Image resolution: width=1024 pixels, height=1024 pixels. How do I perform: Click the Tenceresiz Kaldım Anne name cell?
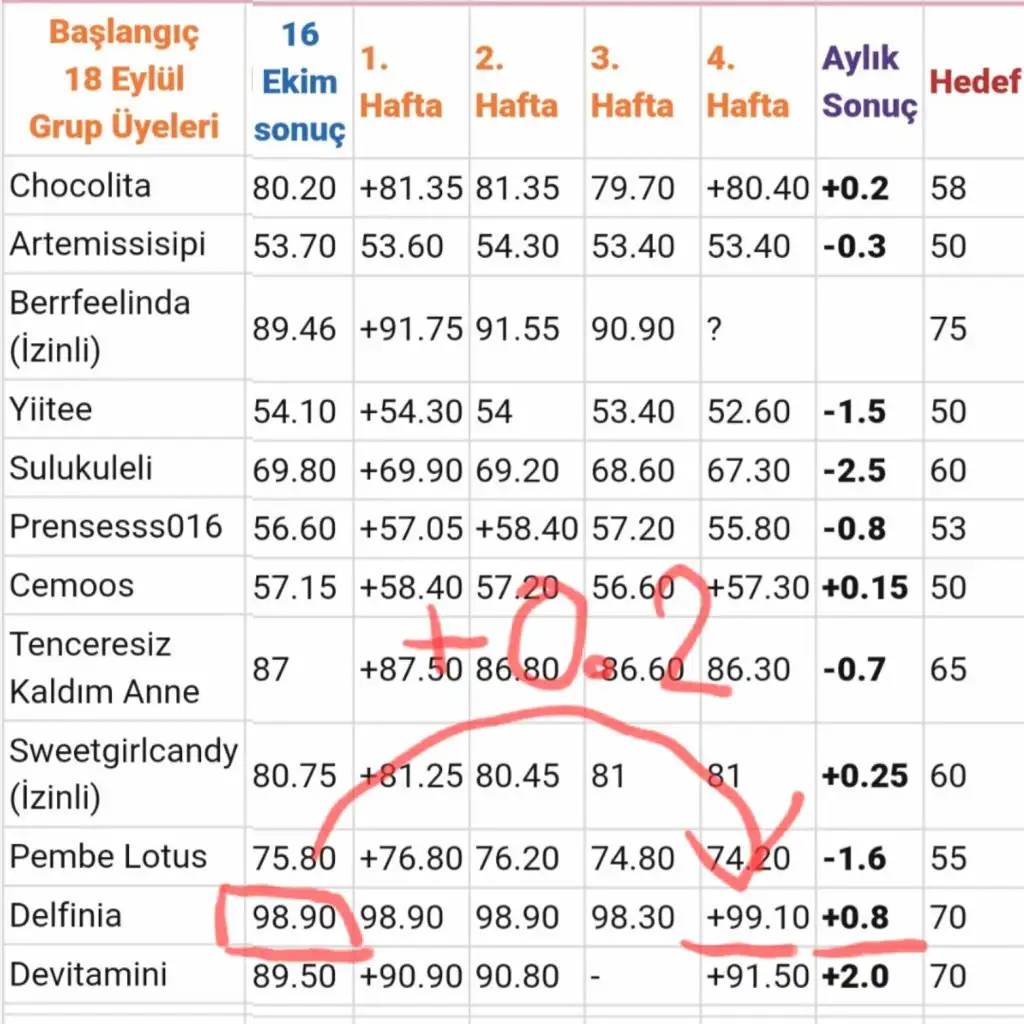pyautogui.click(x=104, y=668)
